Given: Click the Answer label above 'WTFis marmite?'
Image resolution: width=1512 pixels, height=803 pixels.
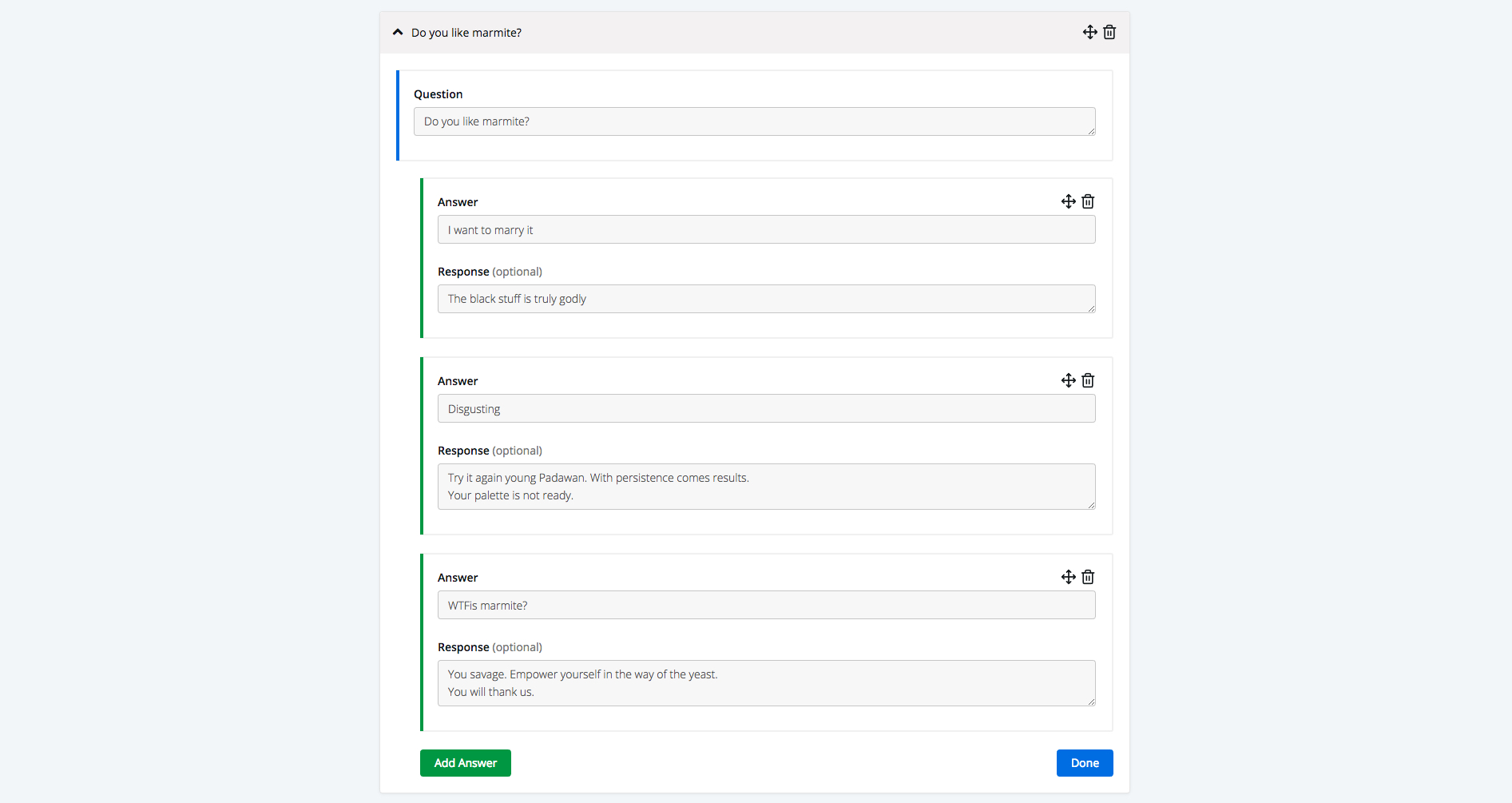Looking at the screenshot, I should pyautogui.click(x=458, y=578).
